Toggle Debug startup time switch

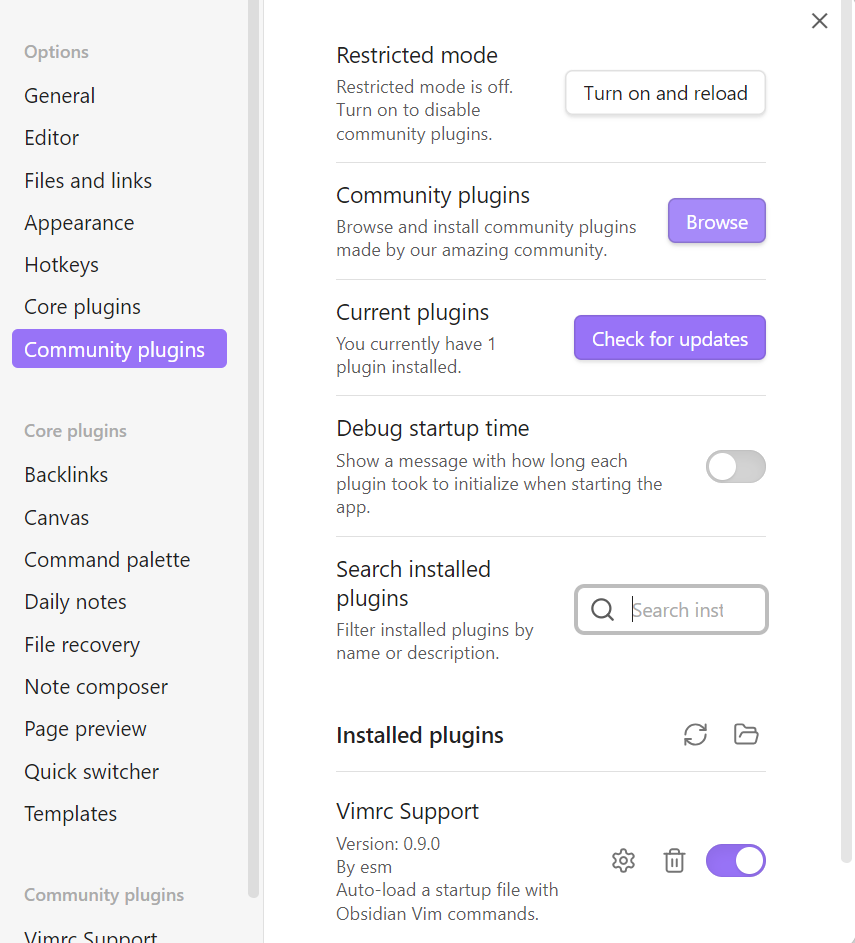(735, 467)
